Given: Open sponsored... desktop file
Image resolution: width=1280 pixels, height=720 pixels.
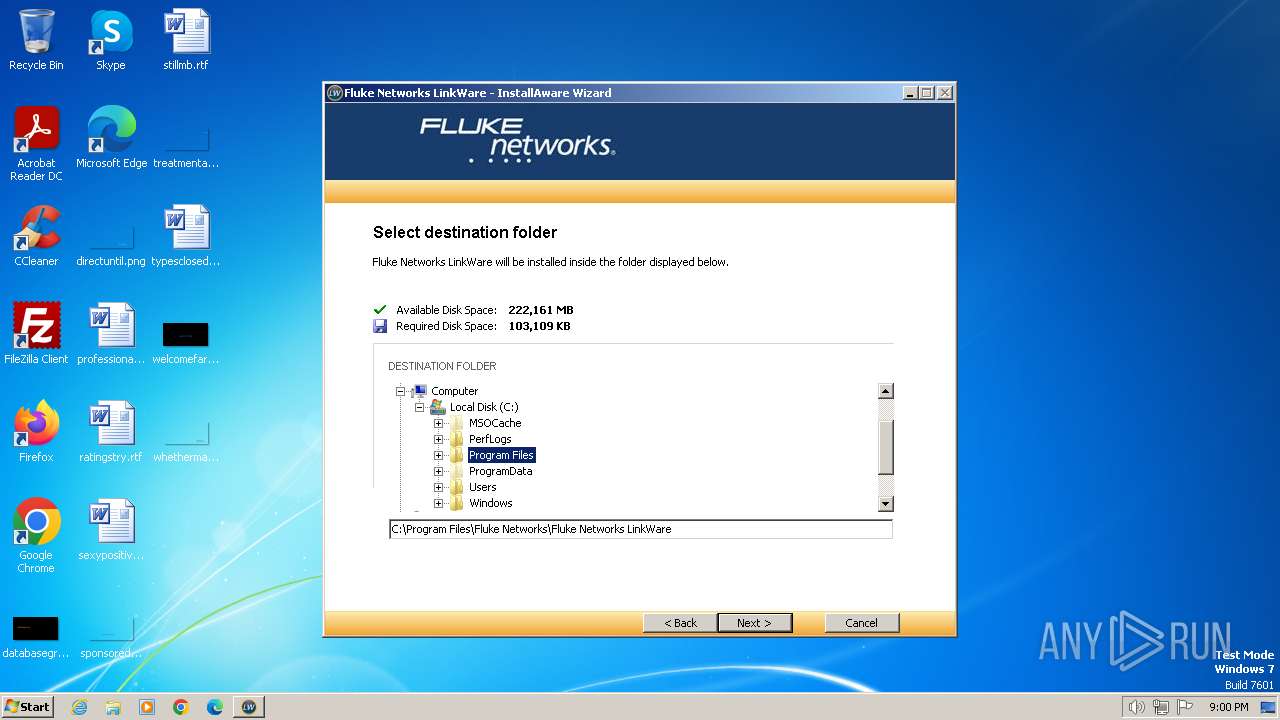Looking at the screenshot, I should pos(111,634).
